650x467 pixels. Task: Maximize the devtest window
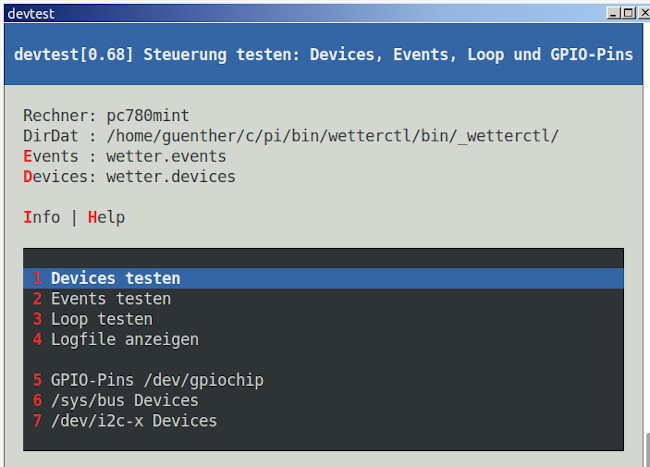(627, 12)
